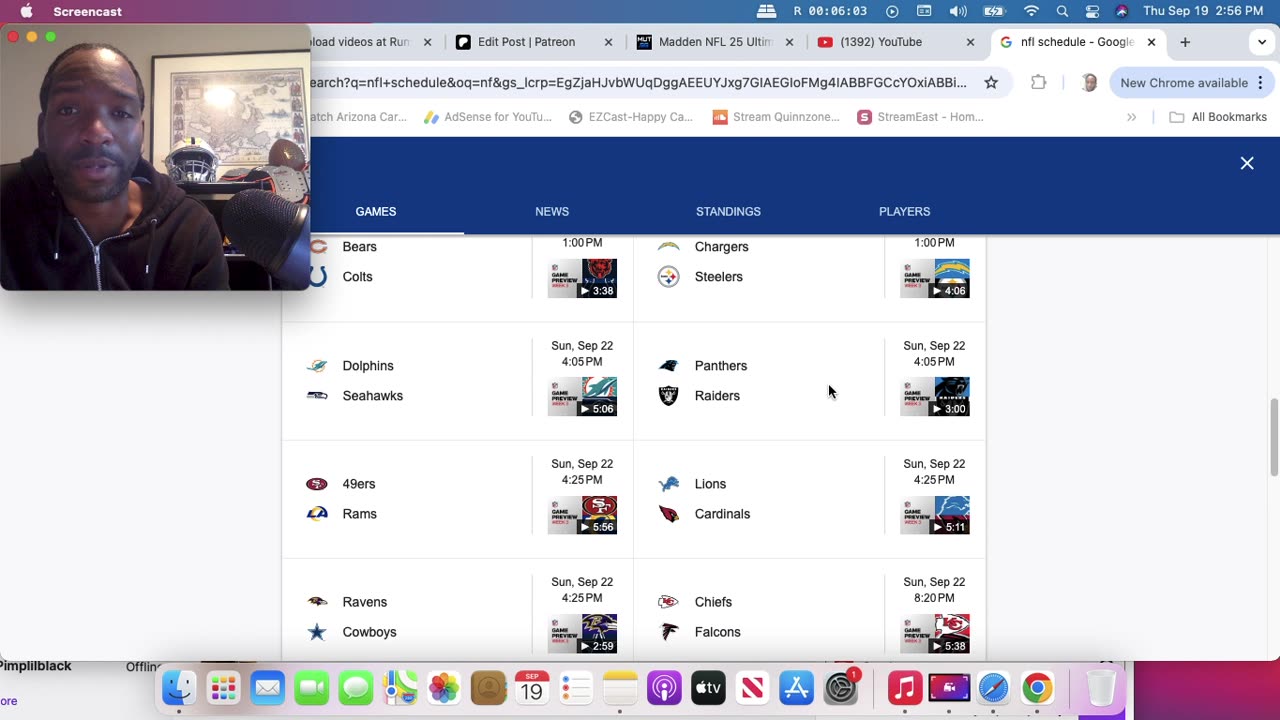Open the Apple menu

[x=27, y=11]
